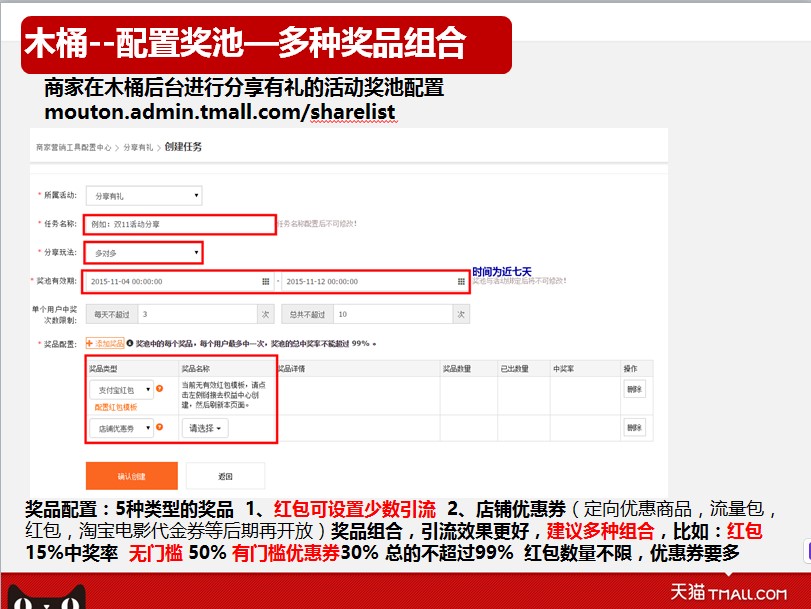Image resolution: width=811 pixels, height=609 pixels.
Task: Open the 所属活动 dropdown showing 分享有礼
Action: [144, 196]
